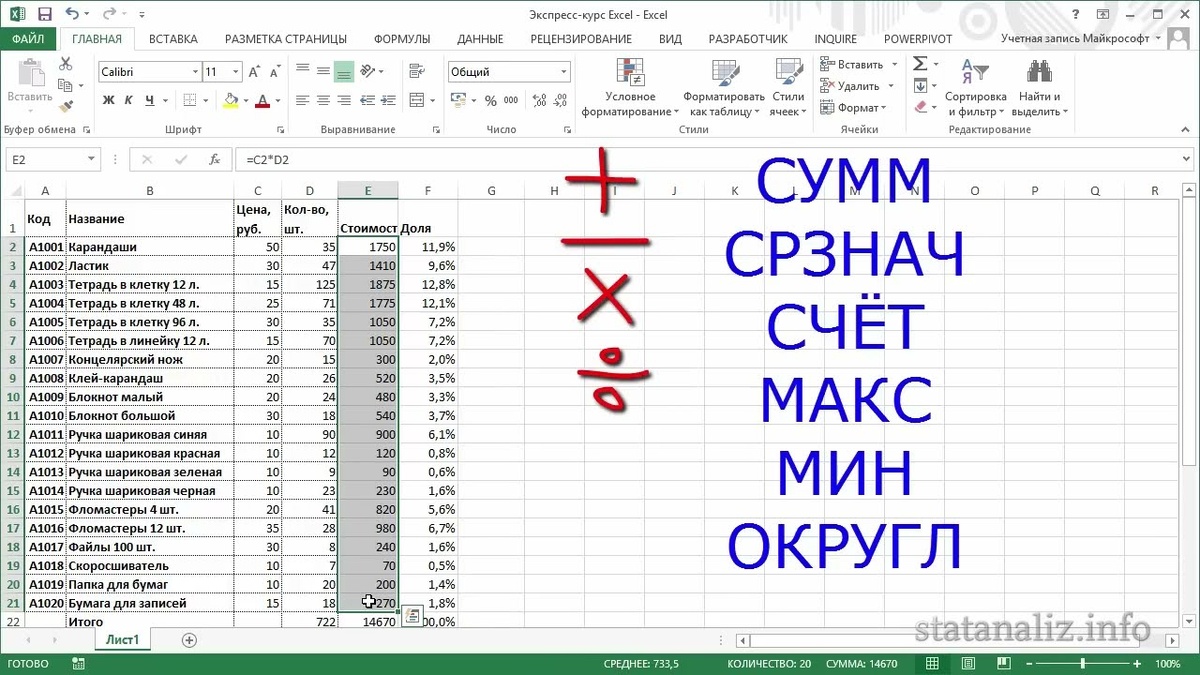Click the Вставить (Paste) button

[x=29, y=80]
